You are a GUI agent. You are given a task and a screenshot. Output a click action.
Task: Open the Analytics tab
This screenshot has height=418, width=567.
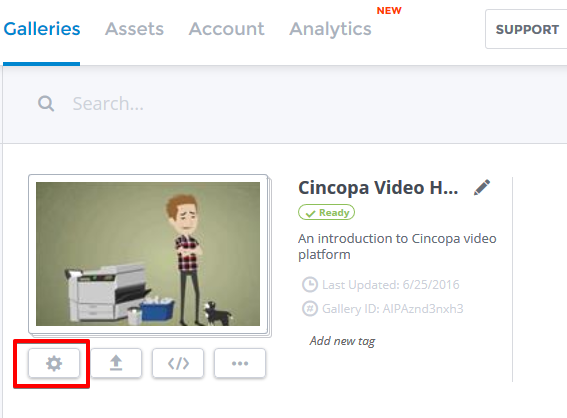(x=330, y=29)
